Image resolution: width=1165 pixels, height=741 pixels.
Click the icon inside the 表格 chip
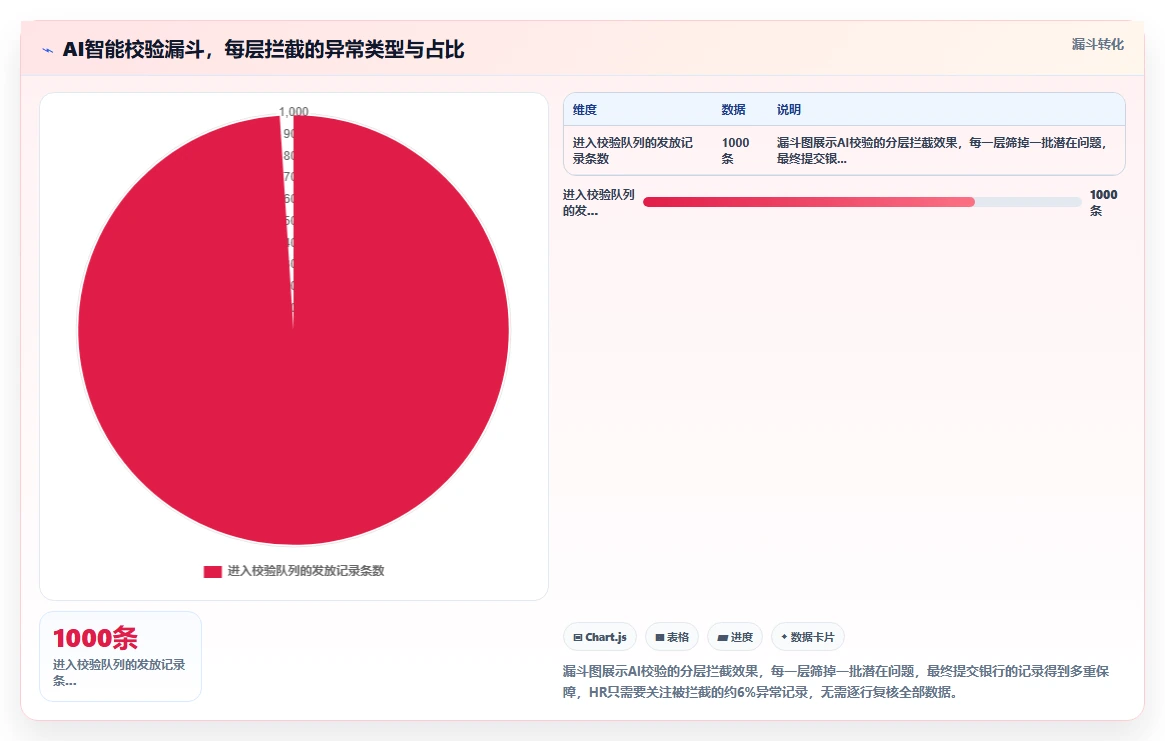tap(660, 638)
